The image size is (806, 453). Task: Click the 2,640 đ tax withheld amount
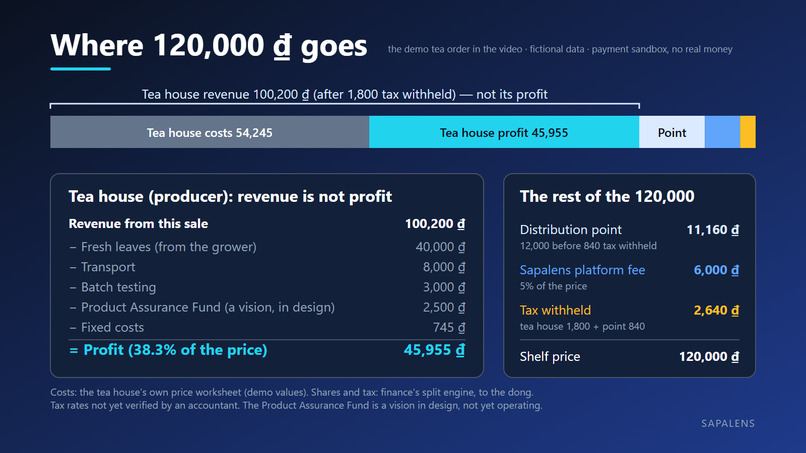[717, 310]
